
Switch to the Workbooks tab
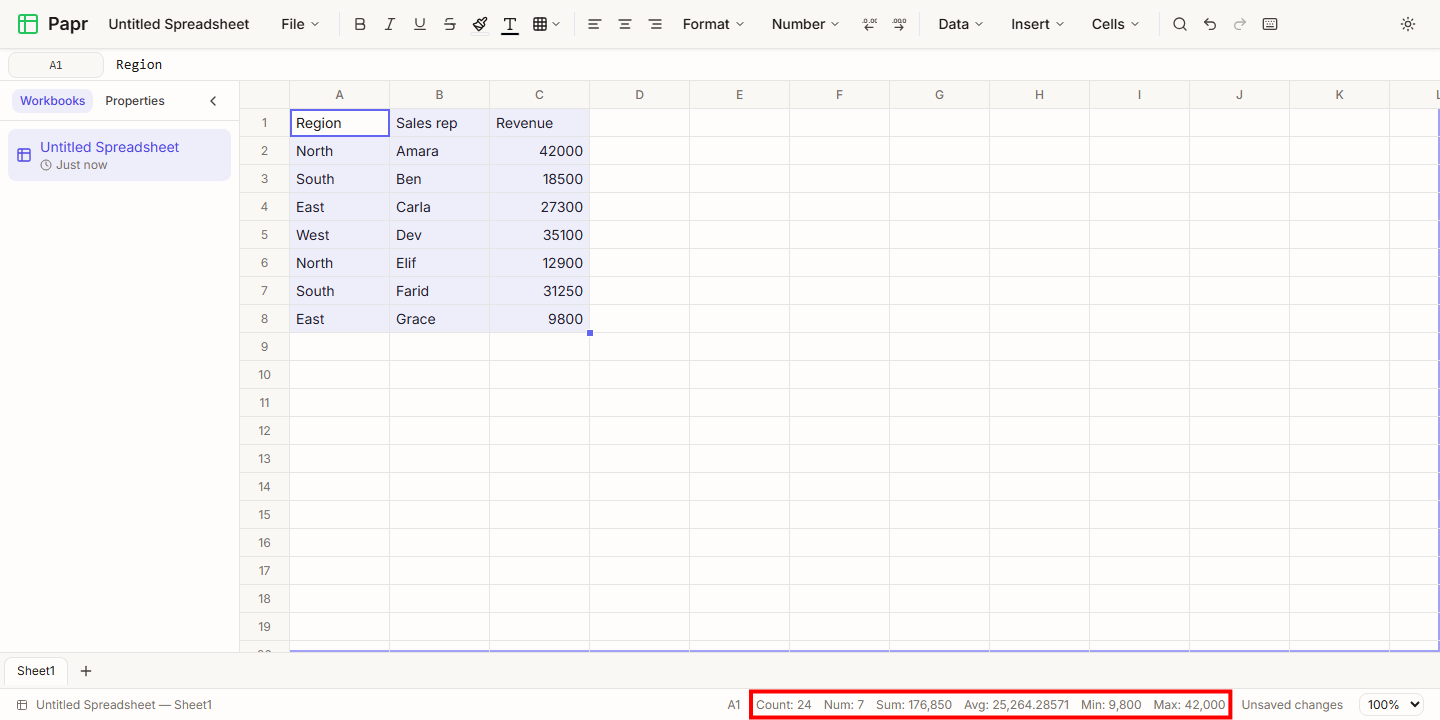[53, 101]
